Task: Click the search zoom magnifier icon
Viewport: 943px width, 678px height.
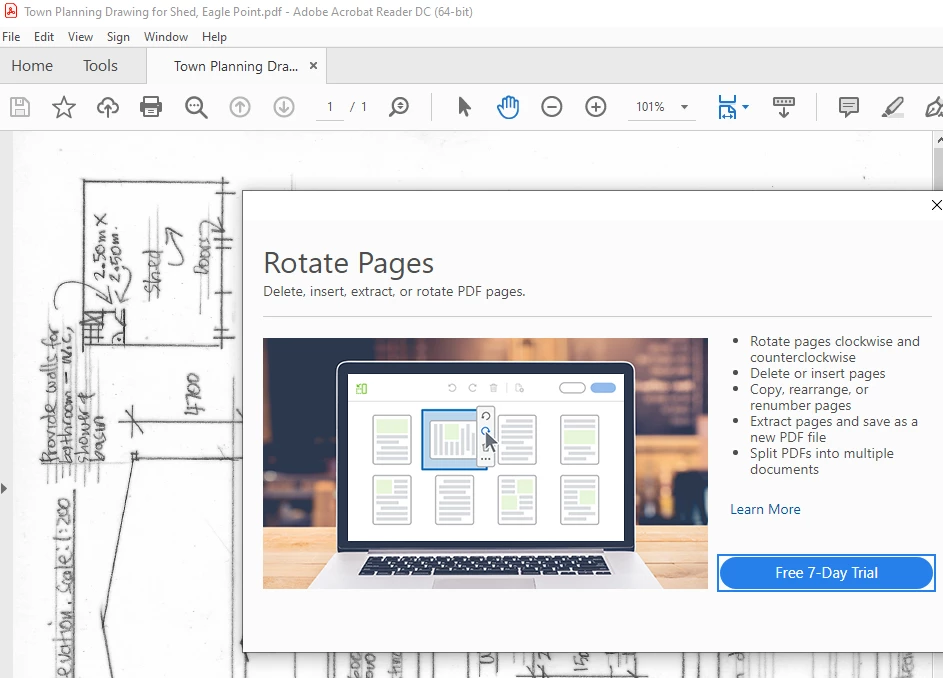Action: (x=399, y=107)
